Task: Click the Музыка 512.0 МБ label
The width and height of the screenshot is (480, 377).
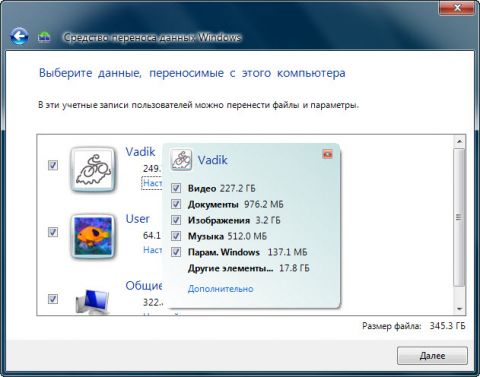Action: pyautogui.click(x=227, y=236)
